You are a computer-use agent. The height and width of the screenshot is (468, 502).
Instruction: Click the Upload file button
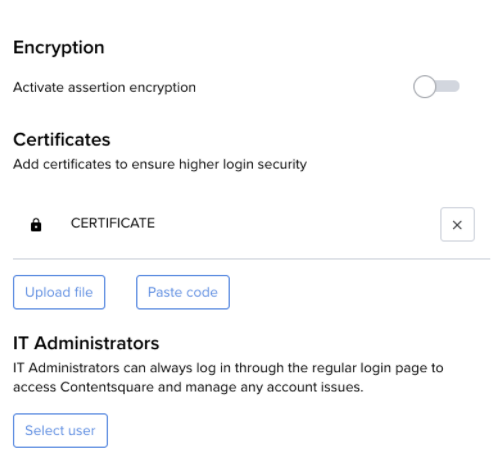tap(59, 292)
